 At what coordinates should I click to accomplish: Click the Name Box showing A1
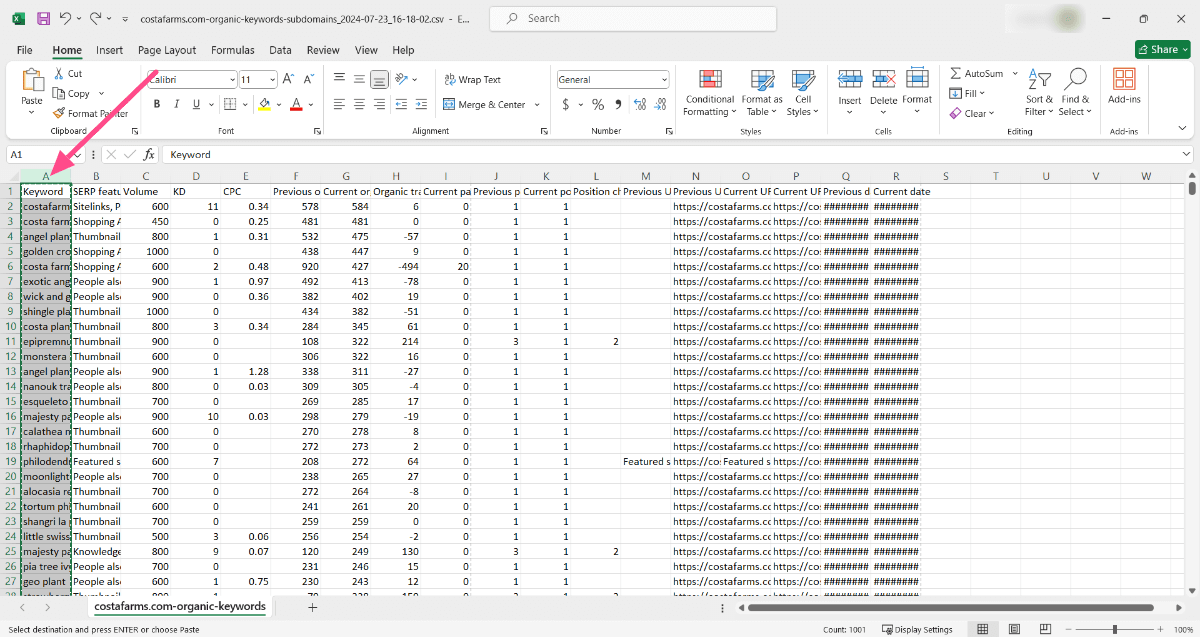pos(44,155)
